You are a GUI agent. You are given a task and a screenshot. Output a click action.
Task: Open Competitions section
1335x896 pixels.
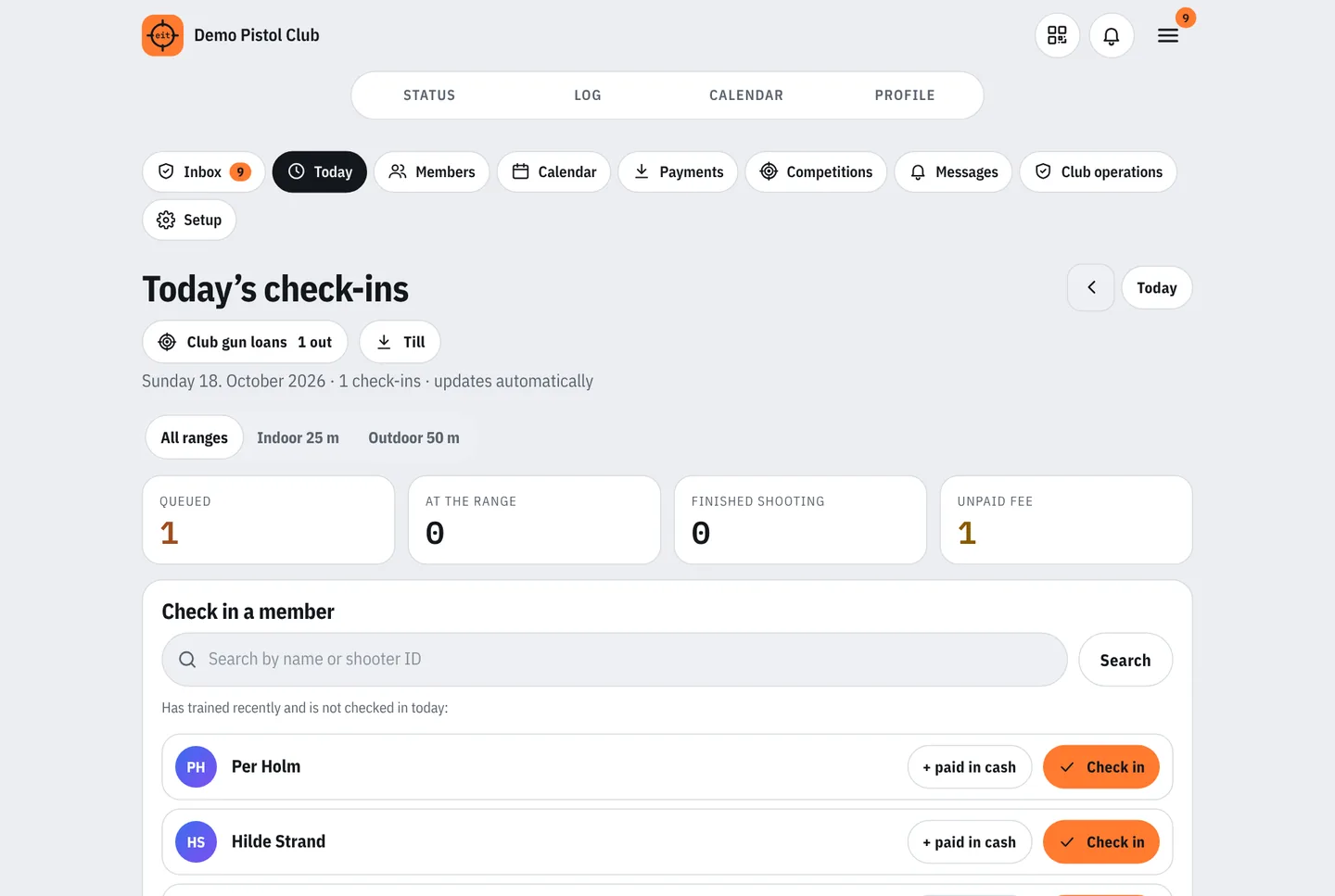click(816, 171)
